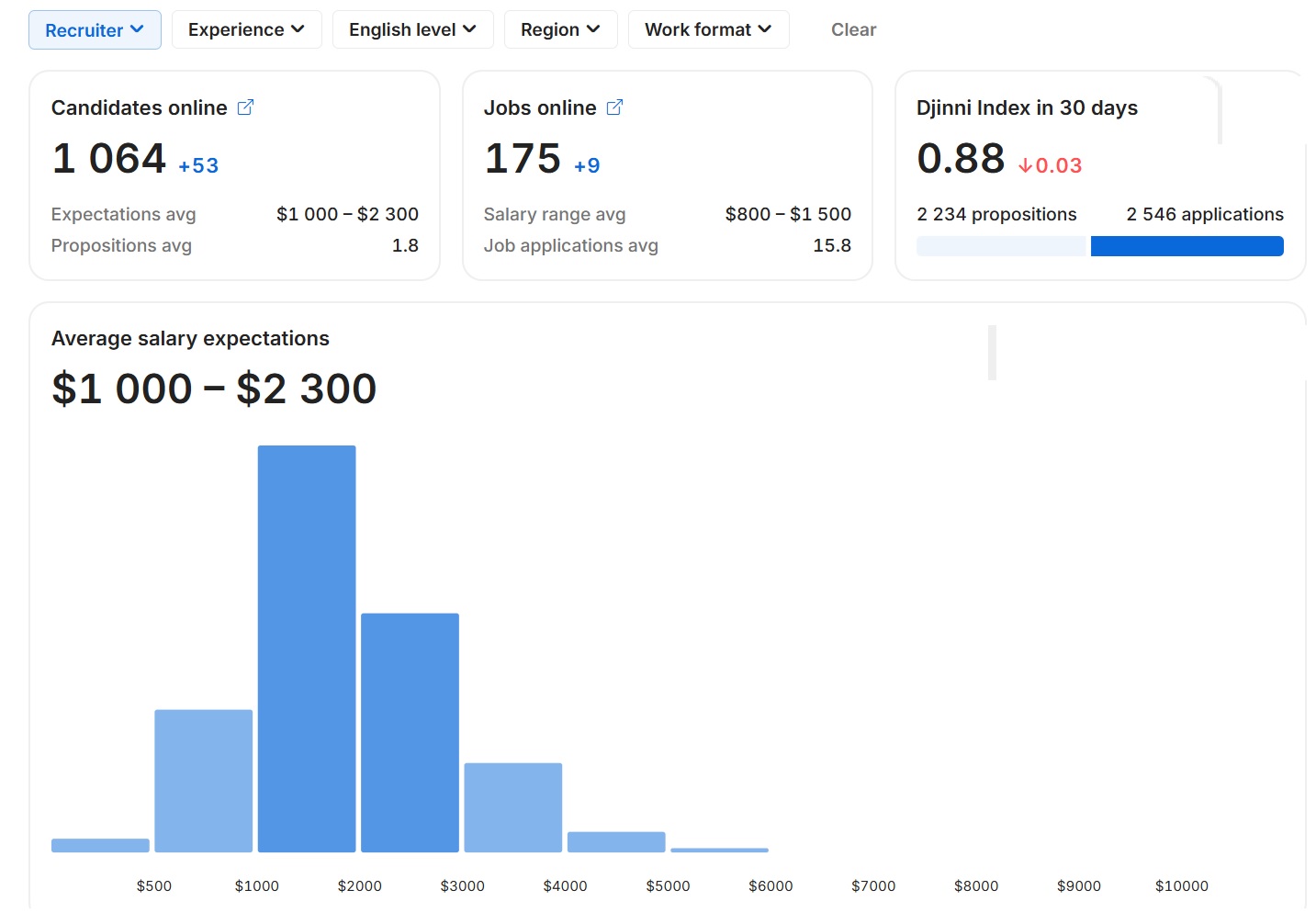Click the smallest bar below $500

point(100,845)
